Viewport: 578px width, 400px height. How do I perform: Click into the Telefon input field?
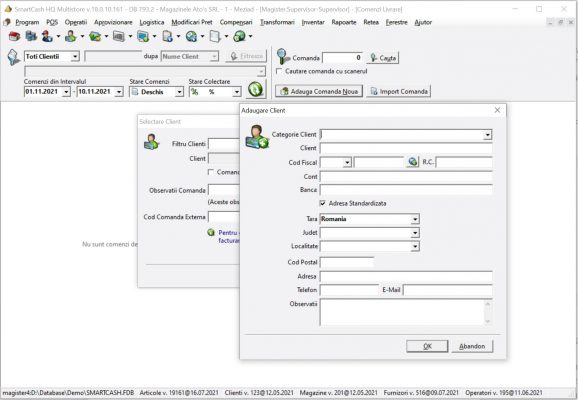pos(349,290)
